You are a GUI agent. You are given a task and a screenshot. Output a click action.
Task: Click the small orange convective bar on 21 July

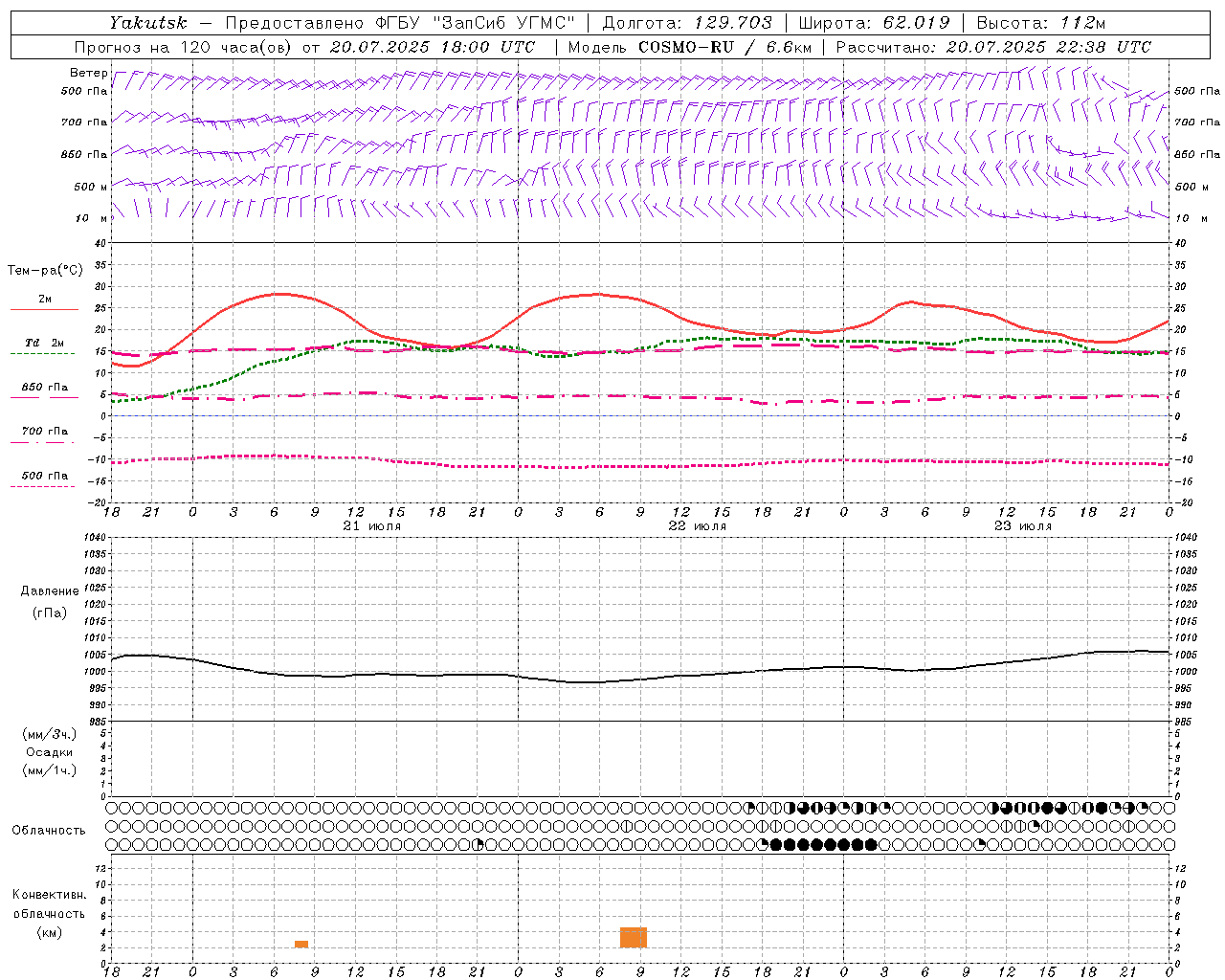click(301, 945)
